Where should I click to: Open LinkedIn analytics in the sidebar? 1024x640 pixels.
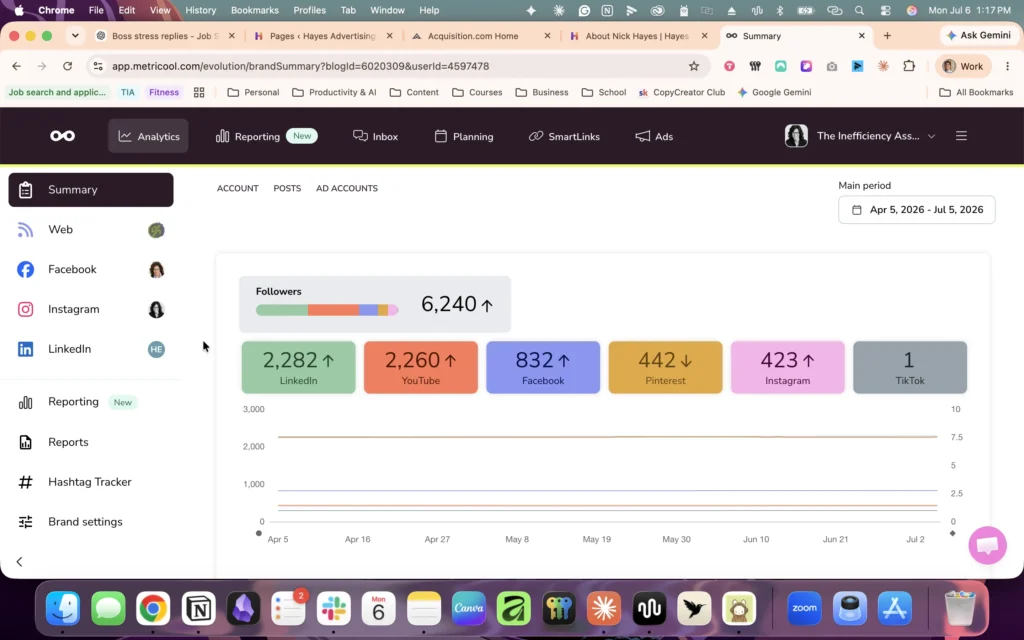tap(91, 349)
